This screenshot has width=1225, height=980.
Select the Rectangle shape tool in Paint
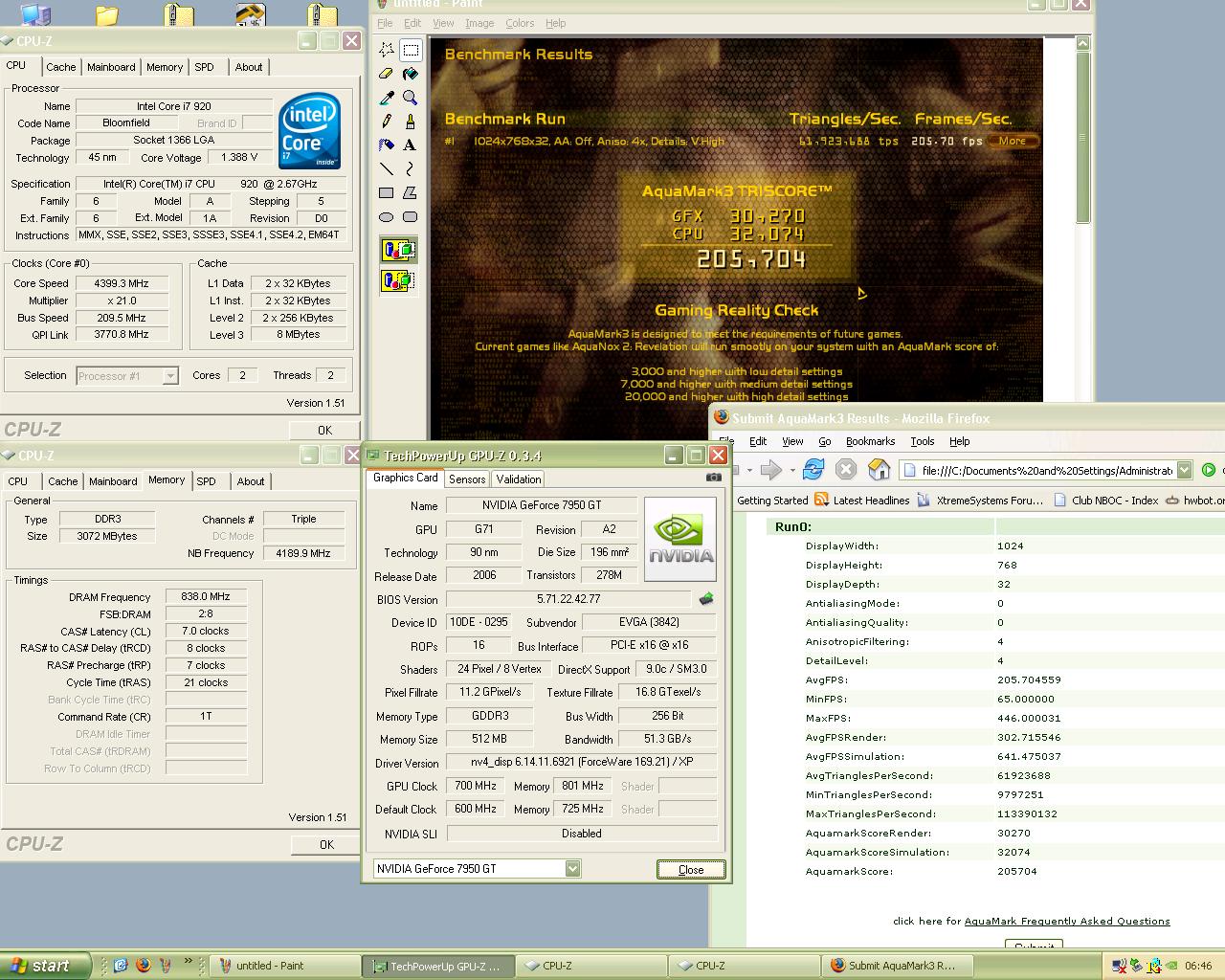[x=387, y=193]
